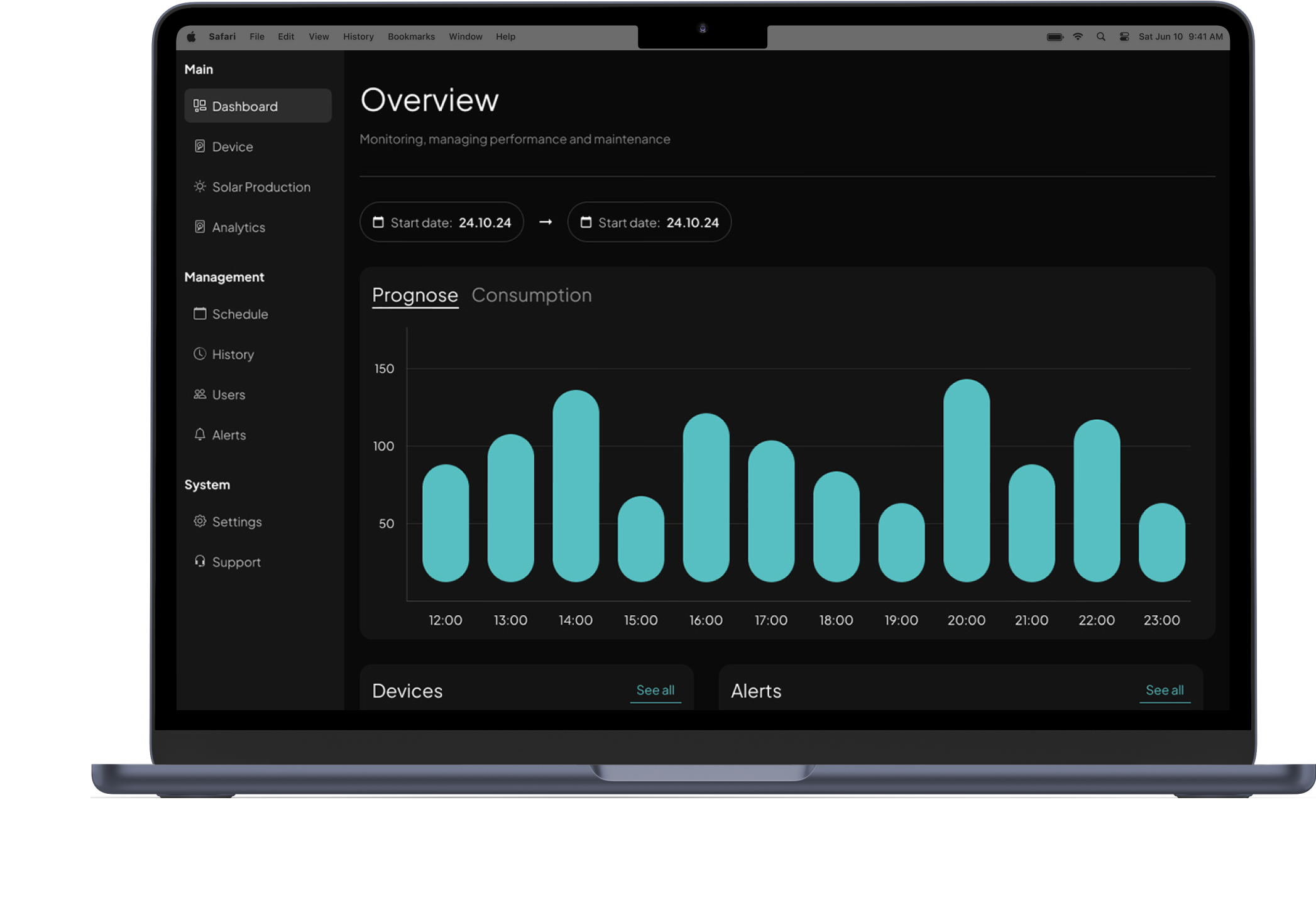
Task: Open the first Start date picker
Action: tap(441, 222)
